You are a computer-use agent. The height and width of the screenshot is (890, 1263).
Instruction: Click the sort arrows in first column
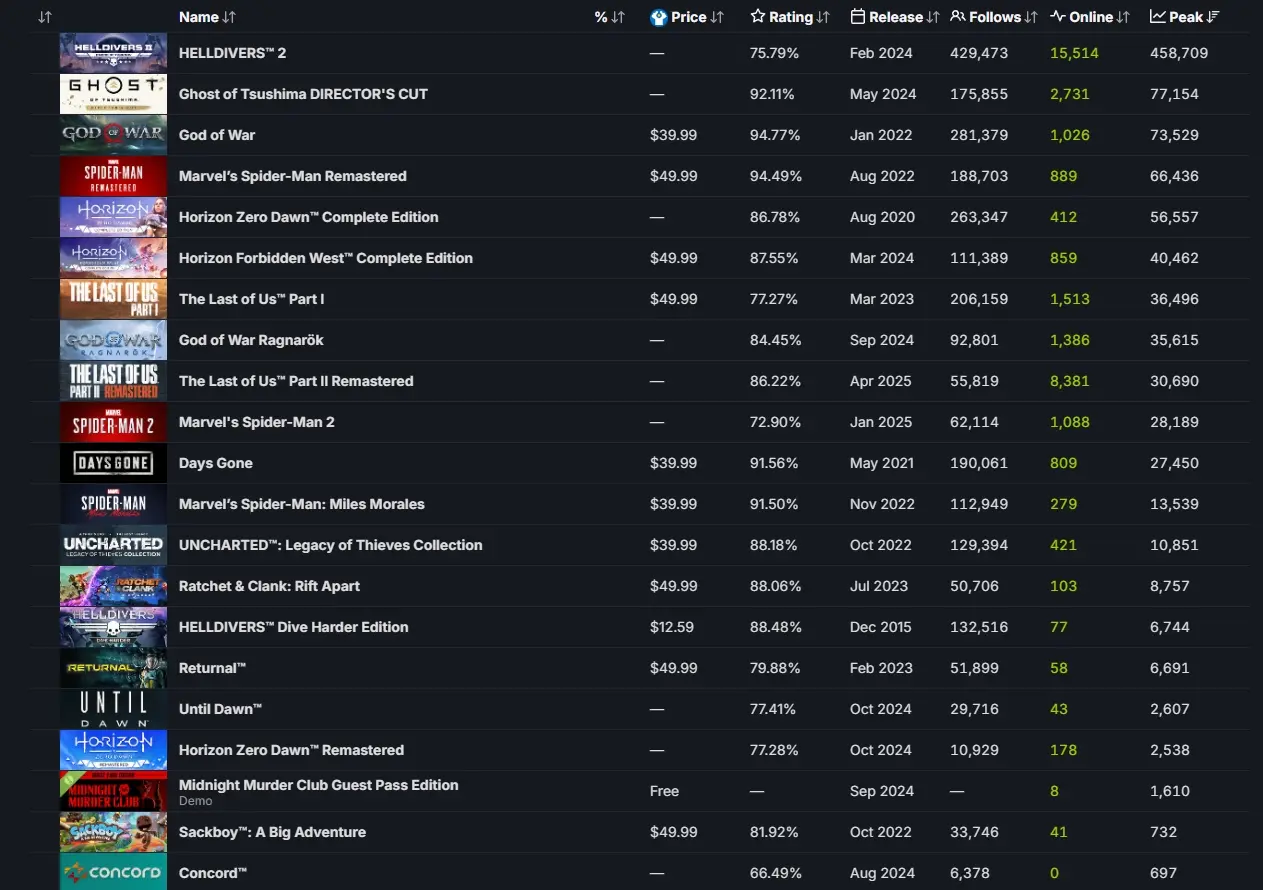[x=44, y=17]
